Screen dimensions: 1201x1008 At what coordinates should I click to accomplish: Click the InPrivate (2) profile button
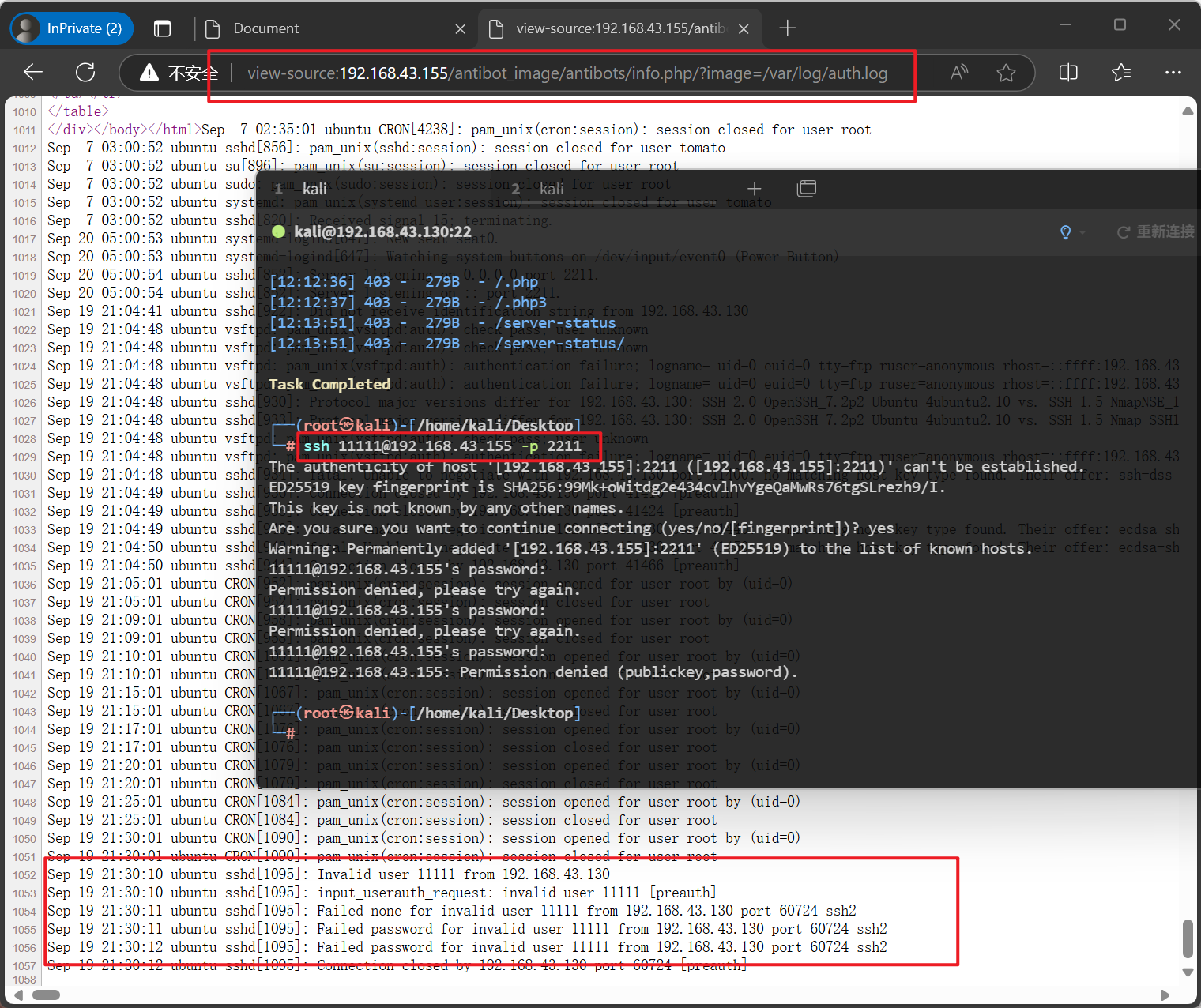[x=71, y=28]
